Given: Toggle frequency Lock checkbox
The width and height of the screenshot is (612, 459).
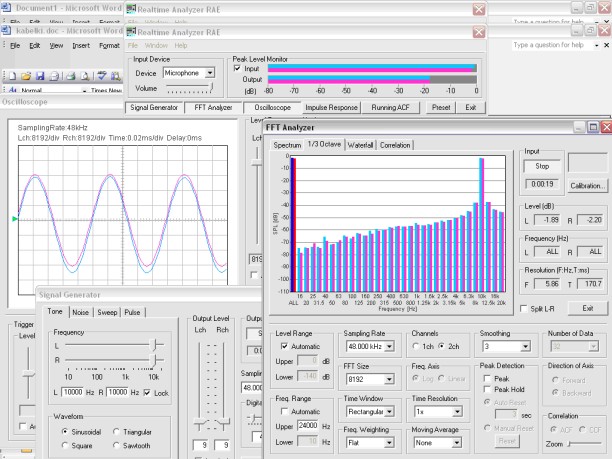Looking at the screenshot, I should 147,393.
